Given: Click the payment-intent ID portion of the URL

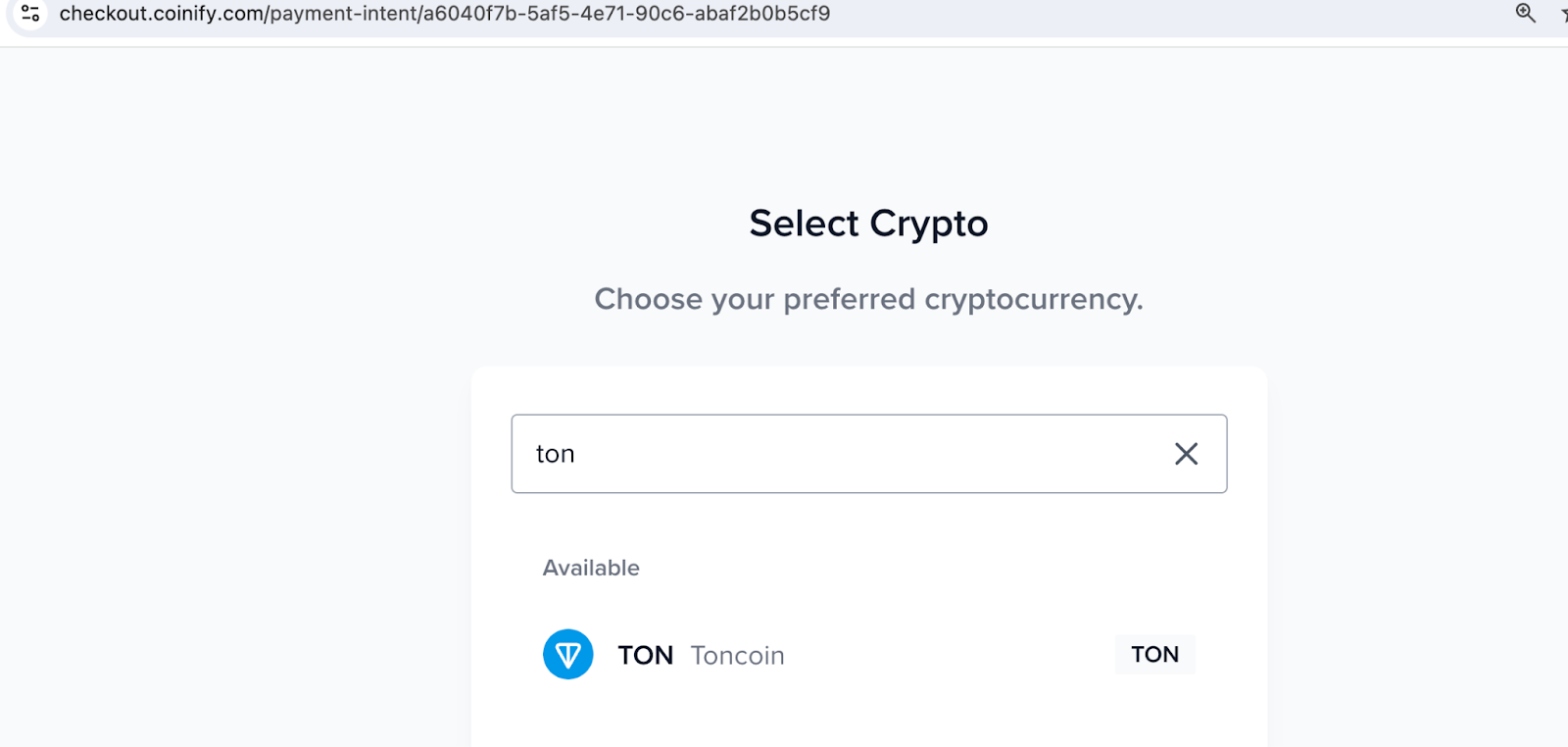Looking at the screenshot, I should (626, 14).
